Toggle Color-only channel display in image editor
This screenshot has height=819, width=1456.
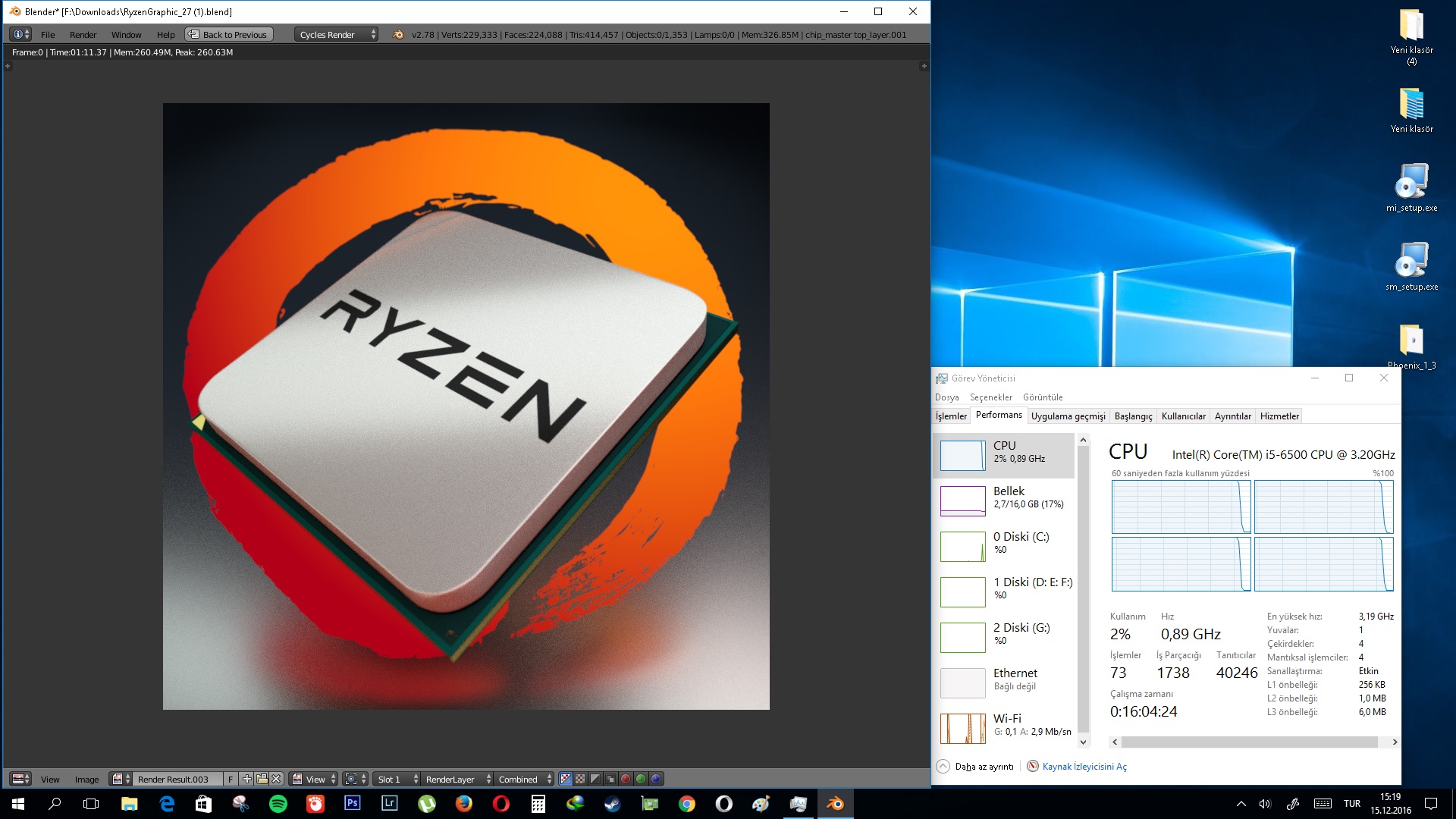[x=580, y=779]
